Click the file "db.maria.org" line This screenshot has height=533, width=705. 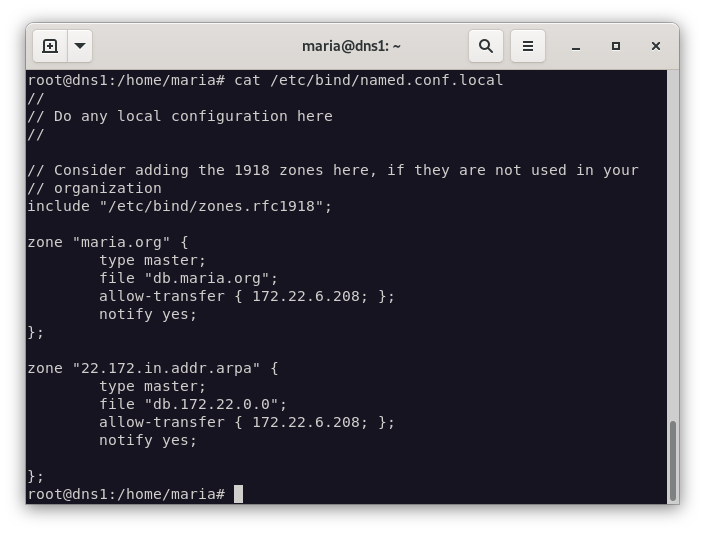click(188, 278)
